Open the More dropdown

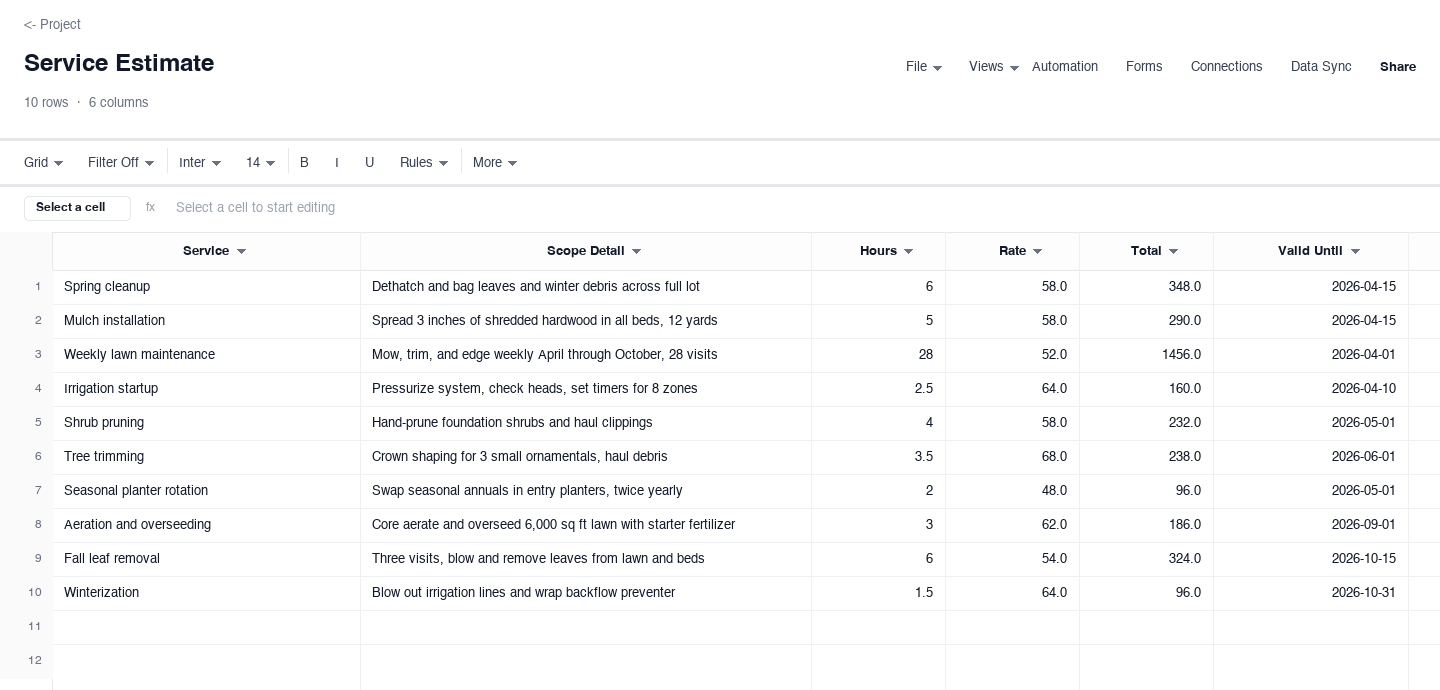pyautogui.click(x=495, y=163)
